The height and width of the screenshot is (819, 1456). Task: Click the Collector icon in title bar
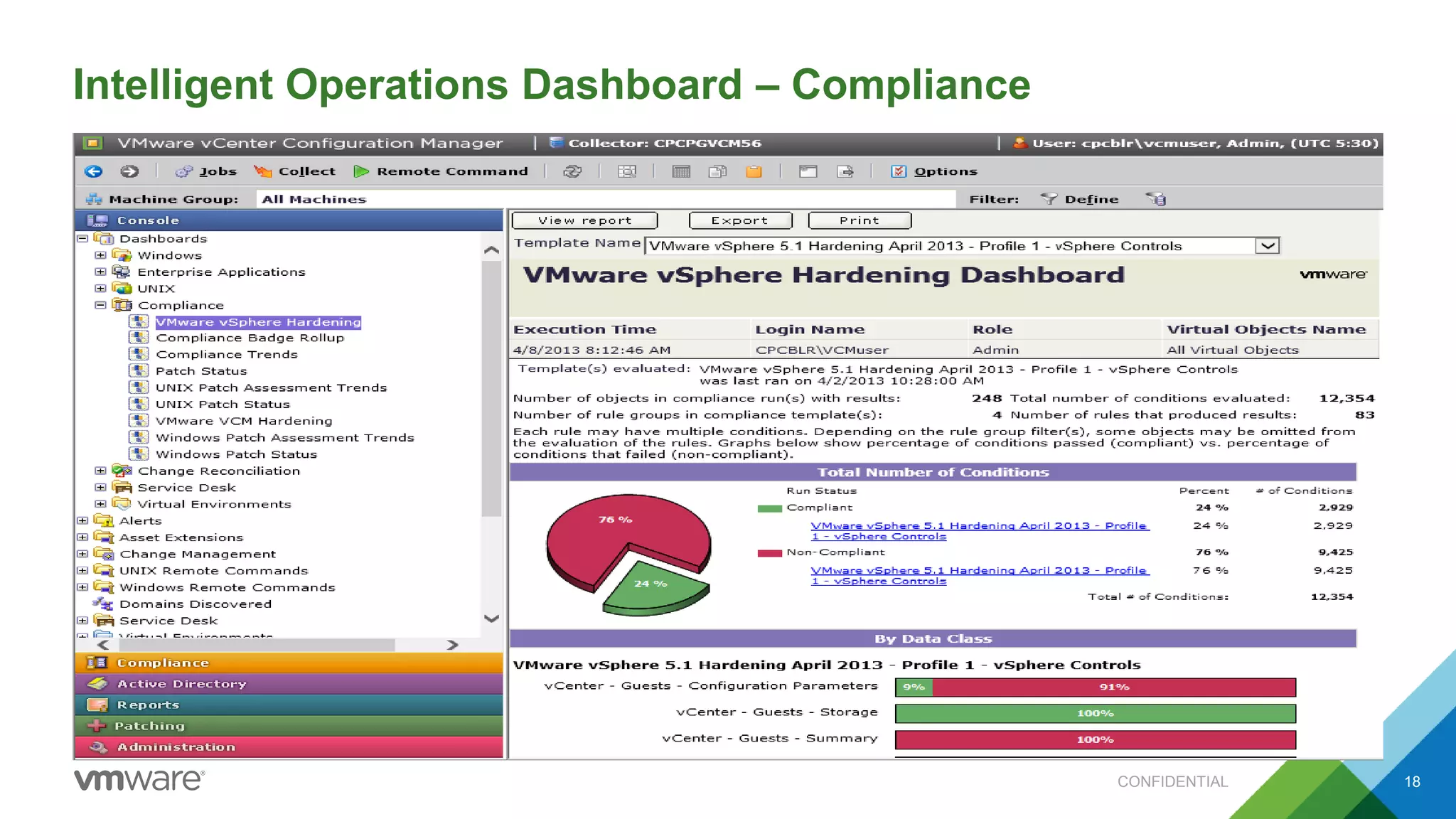[557, 143]
